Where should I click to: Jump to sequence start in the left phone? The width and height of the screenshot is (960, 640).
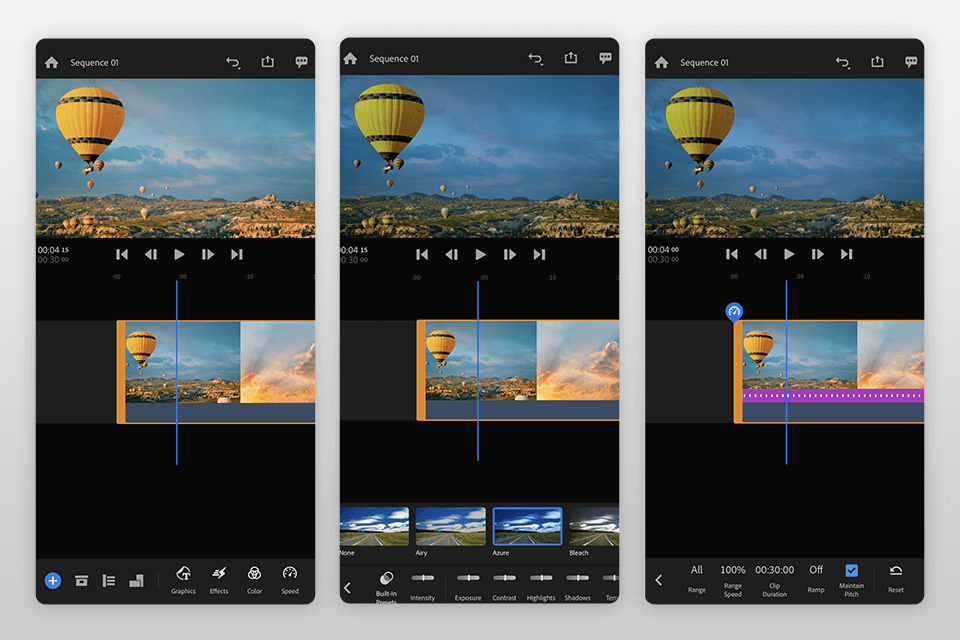pyautogui.click(x=122, y=254)
